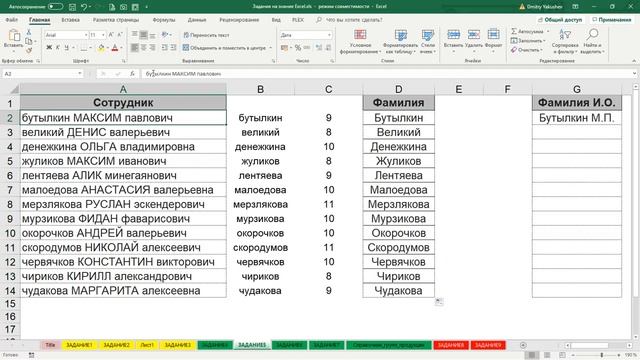This screenshot has height=360, width=640.
Task: Expand the fill color options arrow
Action: click(107, 48)
